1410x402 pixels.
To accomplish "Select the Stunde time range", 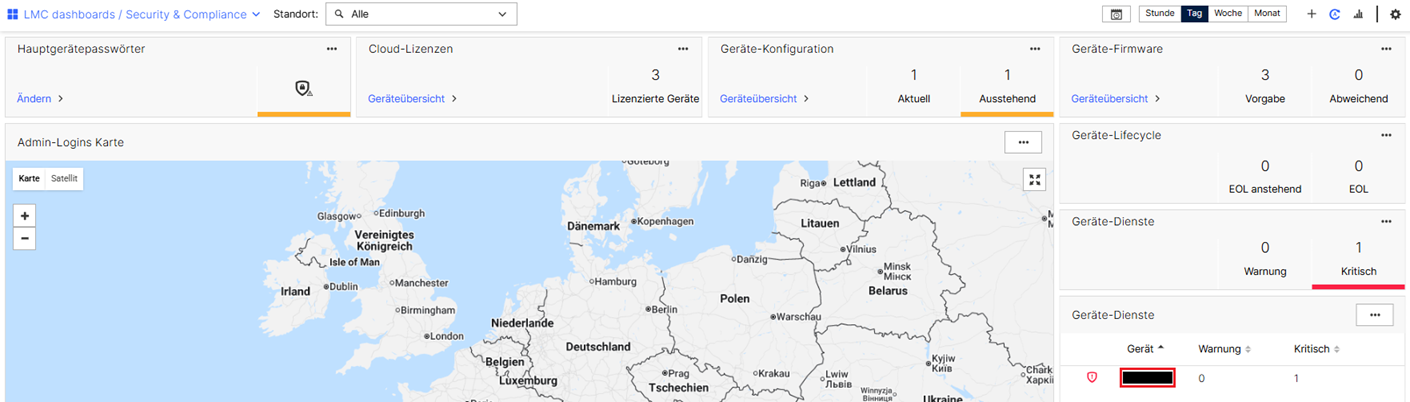I will pos(1159,14).
